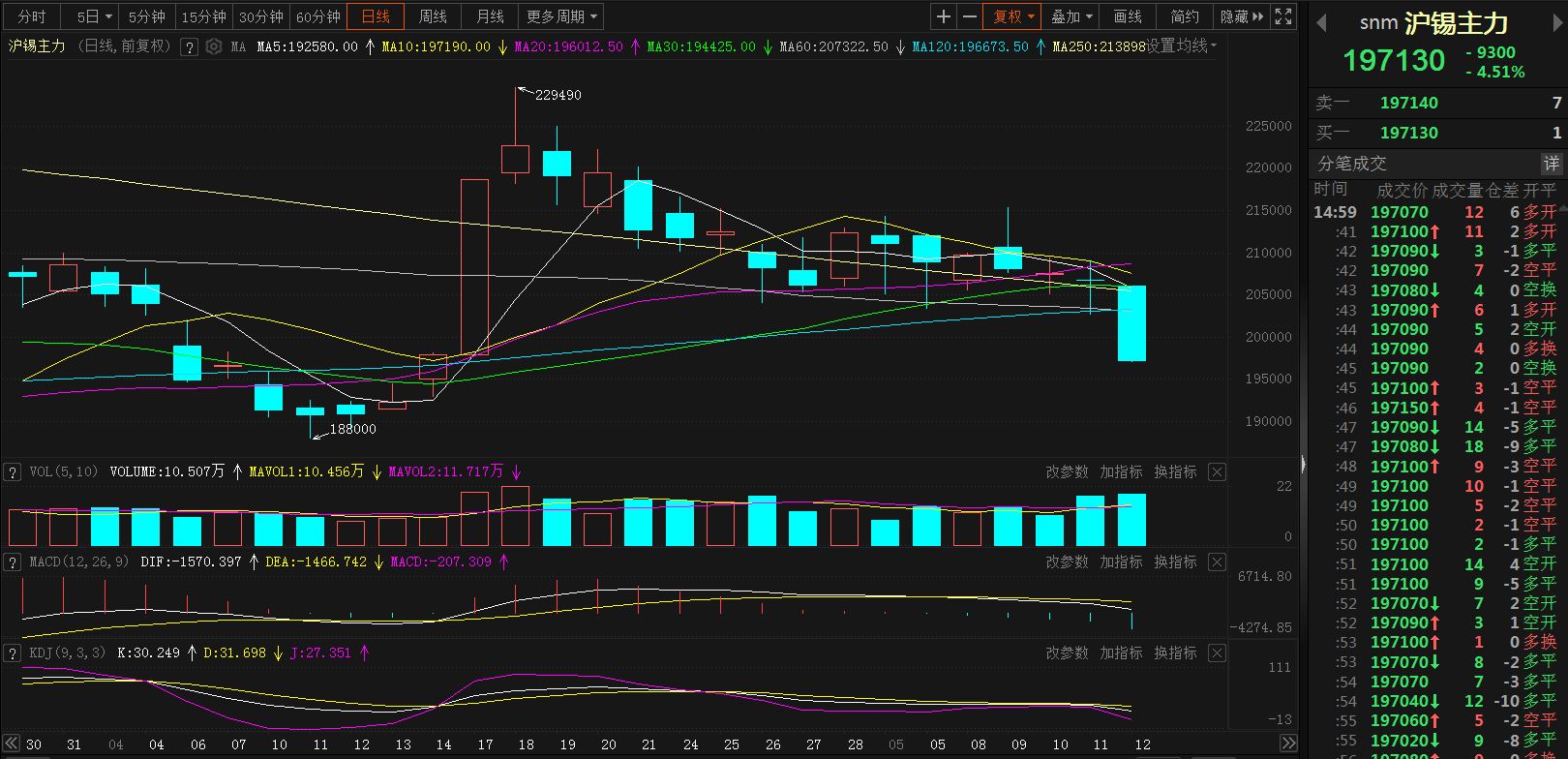This screenshot has height=759, width=1568.
Task: Close the VOL indicator panel
Action: [x=1218, y=472]
